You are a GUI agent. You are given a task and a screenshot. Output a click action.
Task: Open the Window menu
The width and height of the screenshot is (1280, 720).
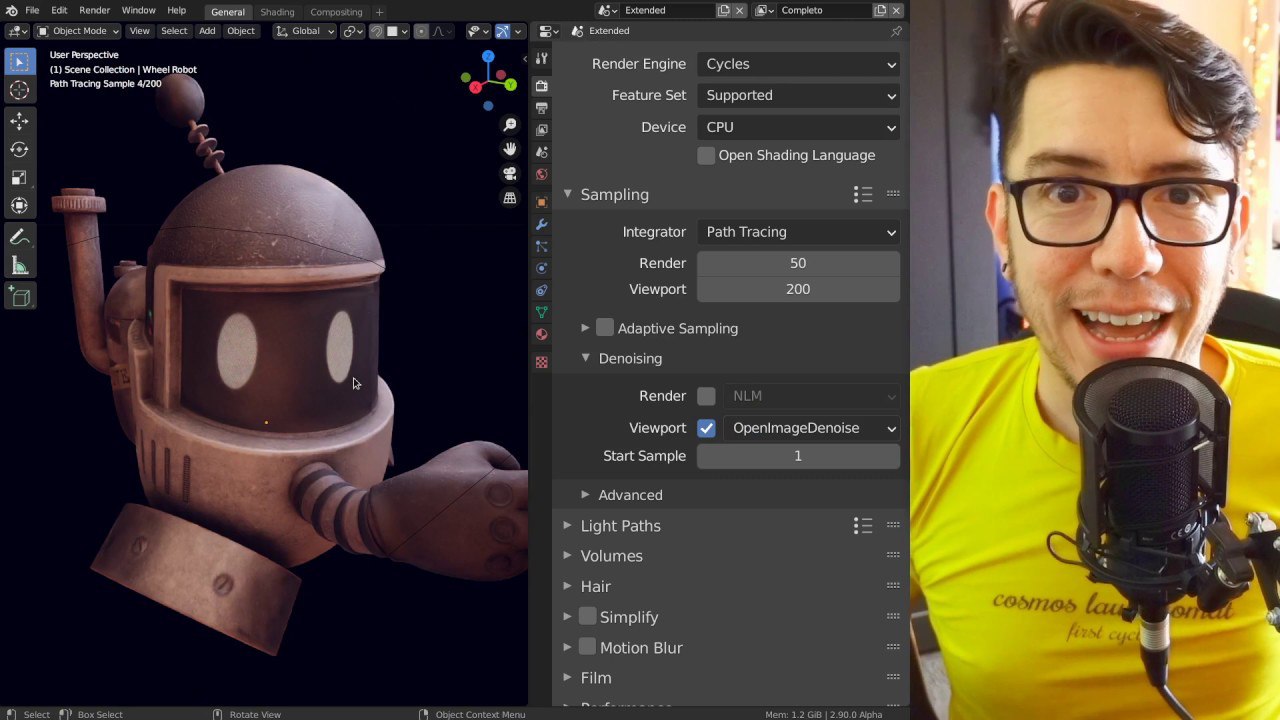pyautogui.click(x=138, y=10)
